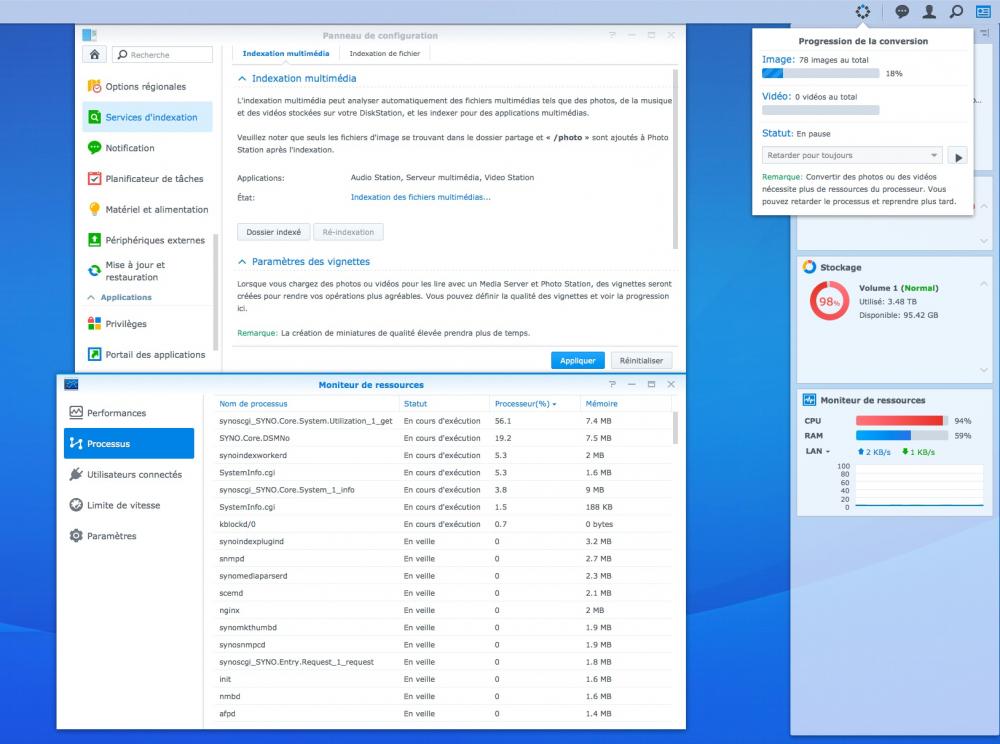
Task: Click the help icon of Moniteur de ressources window
Action: [x=612, y=384]
